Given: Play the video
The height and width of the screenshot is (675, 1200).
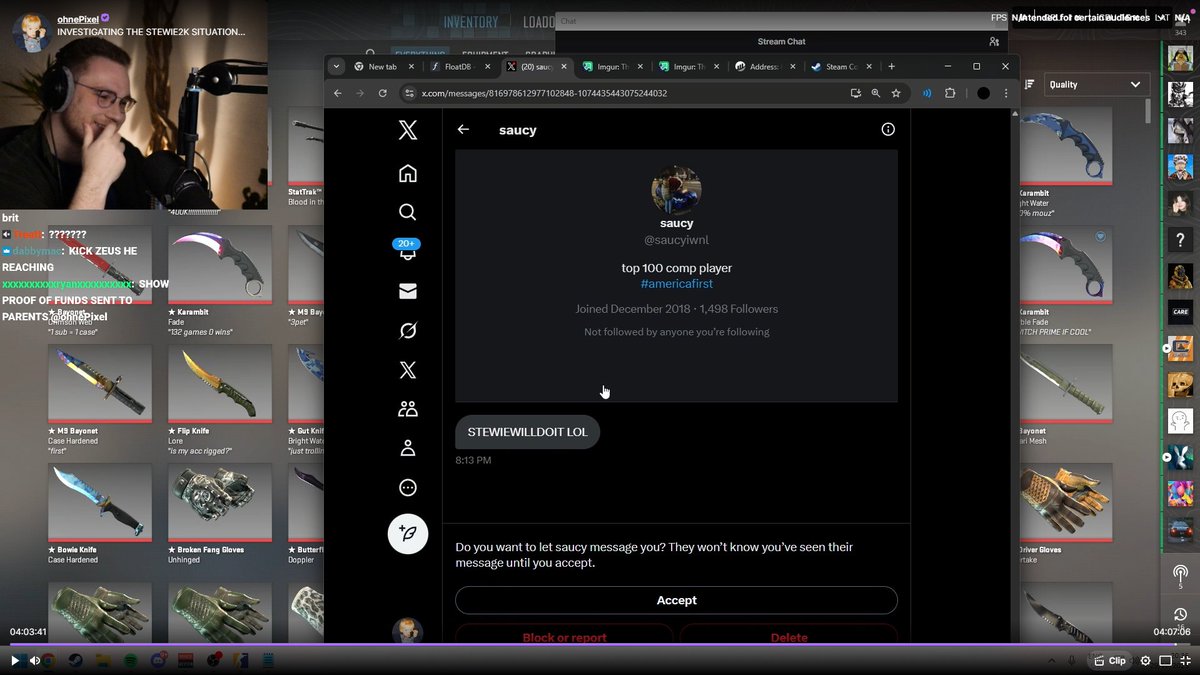Looking at the screenshot, I should pyautogui.click(x=15, y=661).
